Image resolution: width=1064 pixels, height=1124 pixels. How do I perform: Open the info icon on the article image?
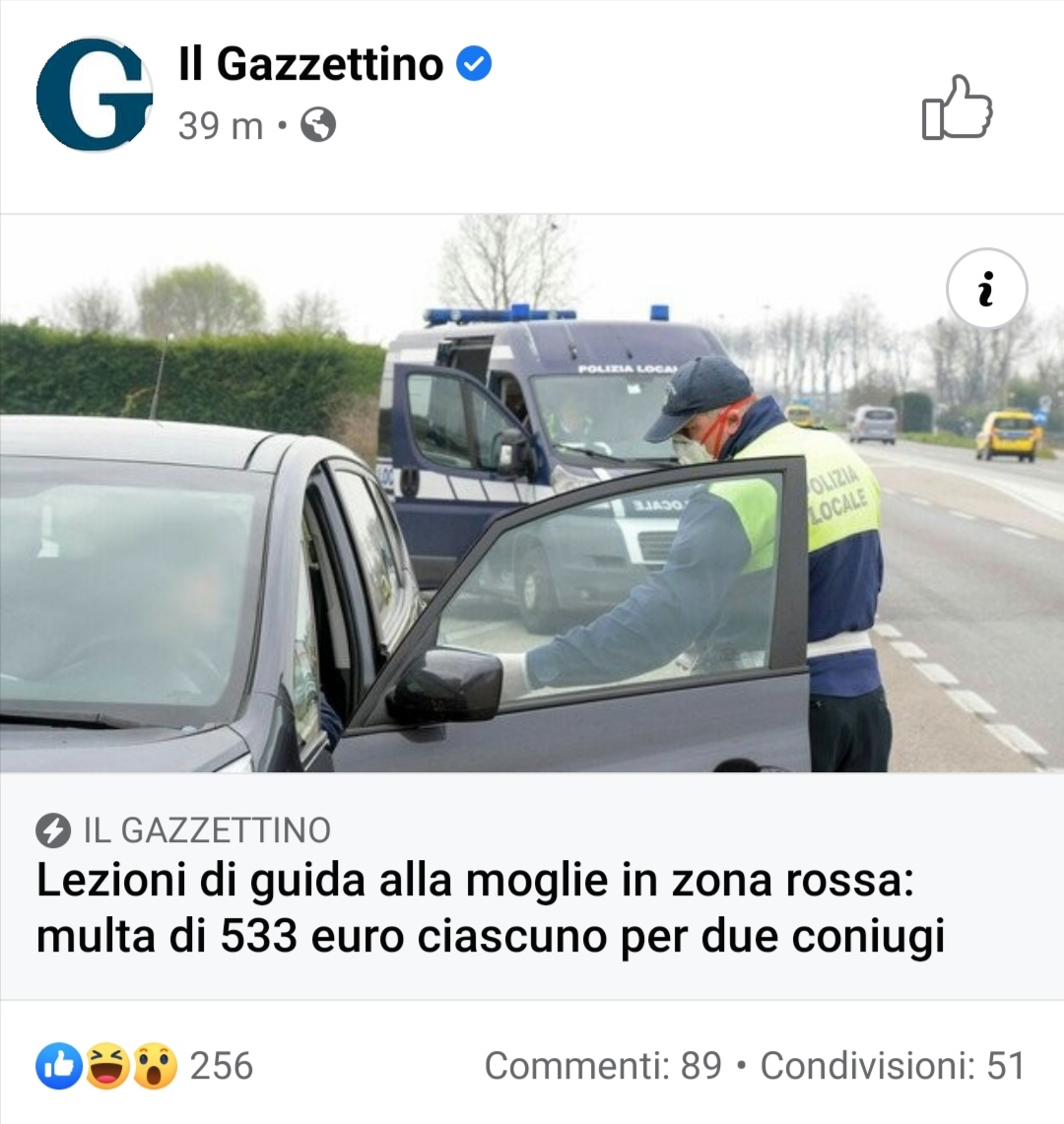[x=986, y=289]
